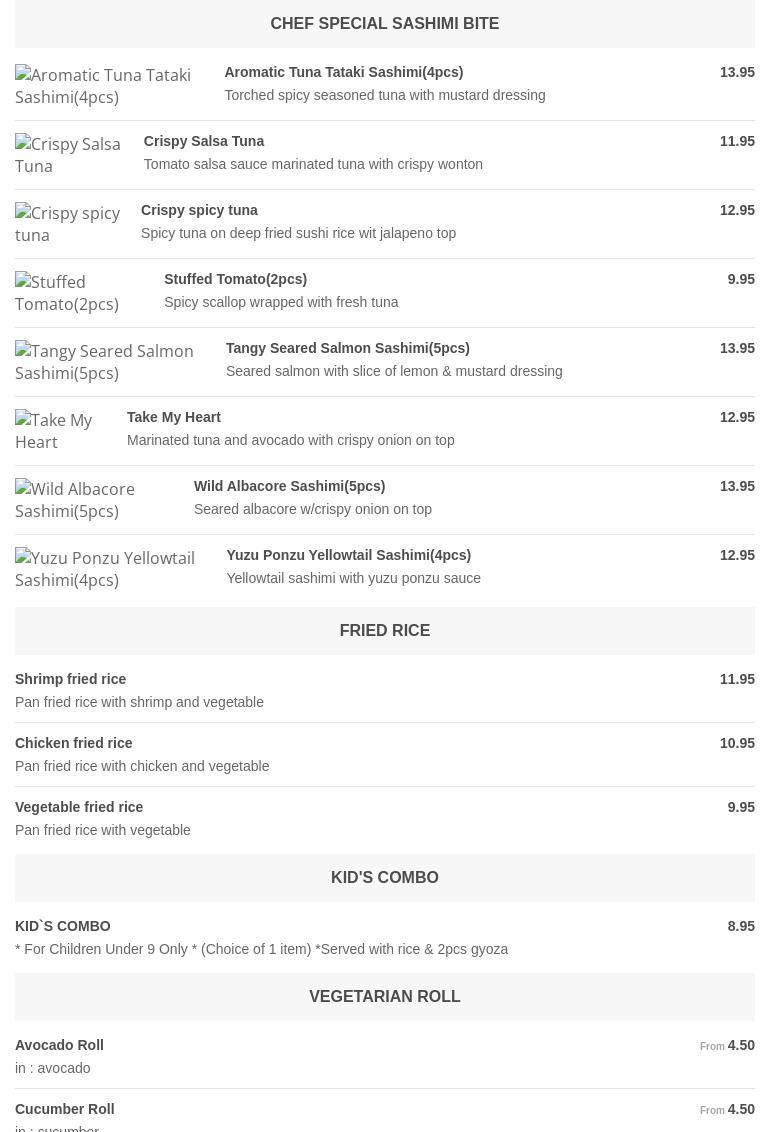Click the Wild Albacore Sashimi image
Viewport: 770px width, 1132px height.
click(x=94, y=500)
